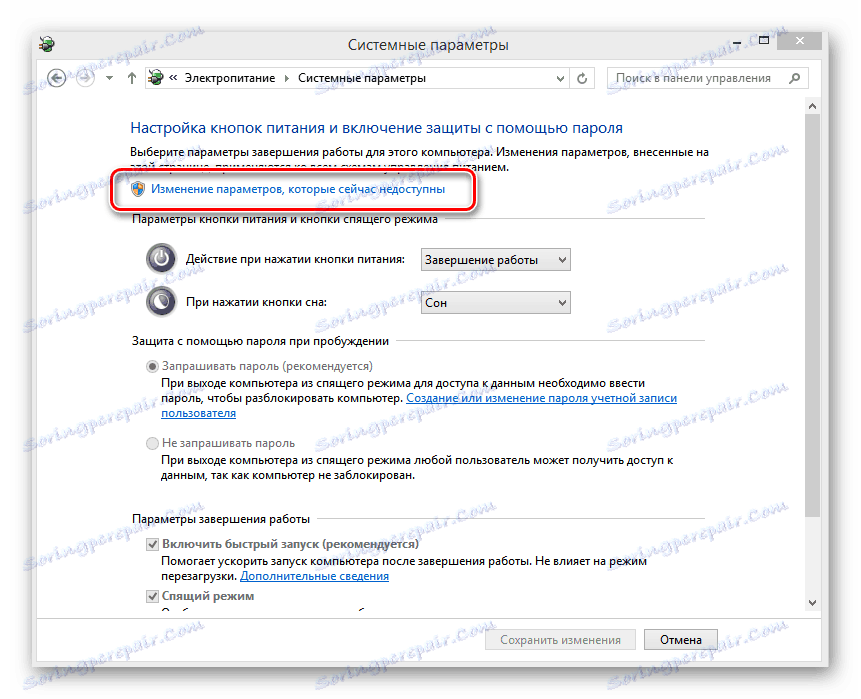Click the control panel icon in address bar
This screenshot has height=699, width=861.
click(x=156, y=78)
